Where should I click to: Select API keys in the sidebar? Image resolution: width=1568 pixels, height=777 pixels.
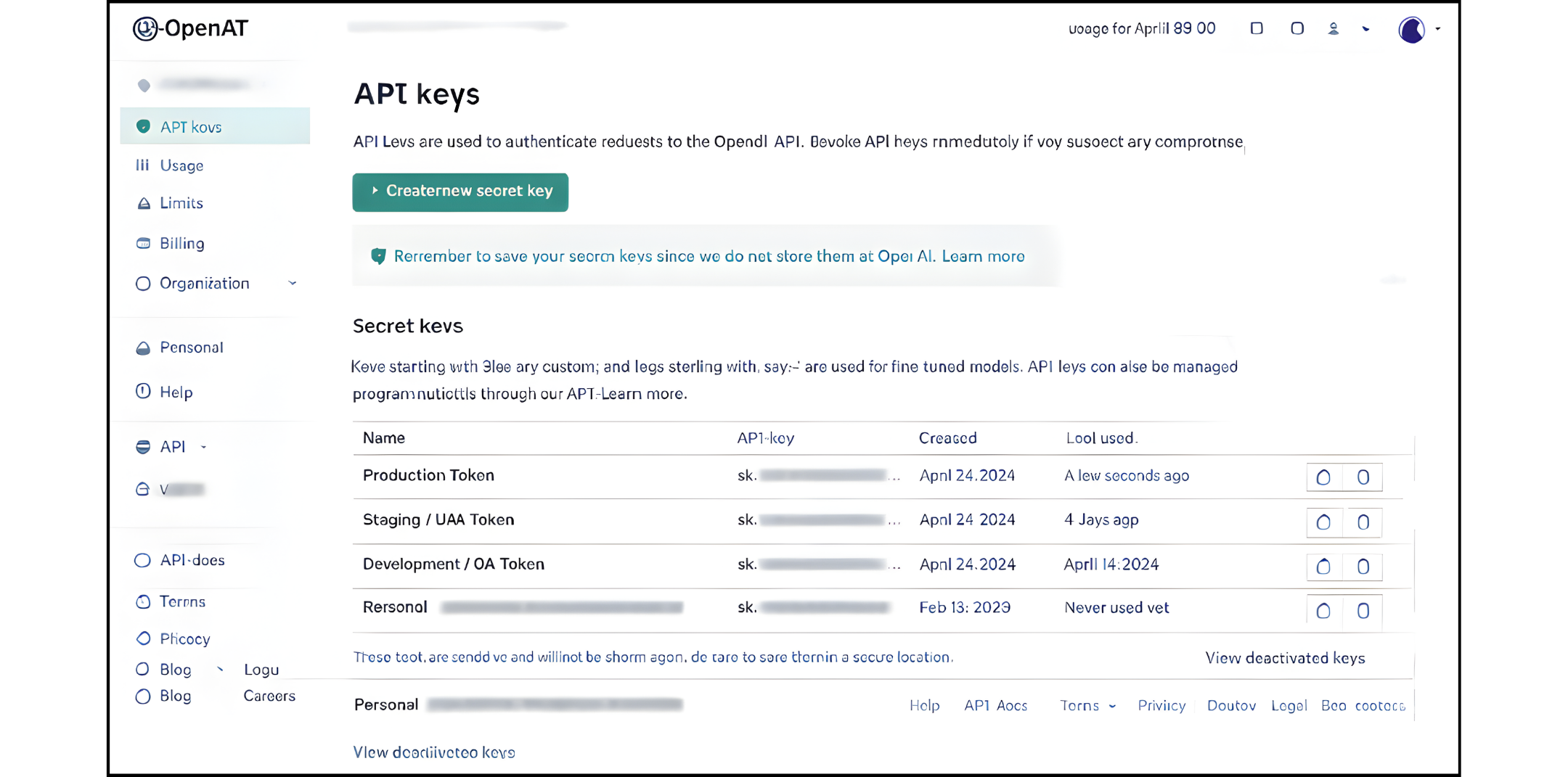pos(191,126)
